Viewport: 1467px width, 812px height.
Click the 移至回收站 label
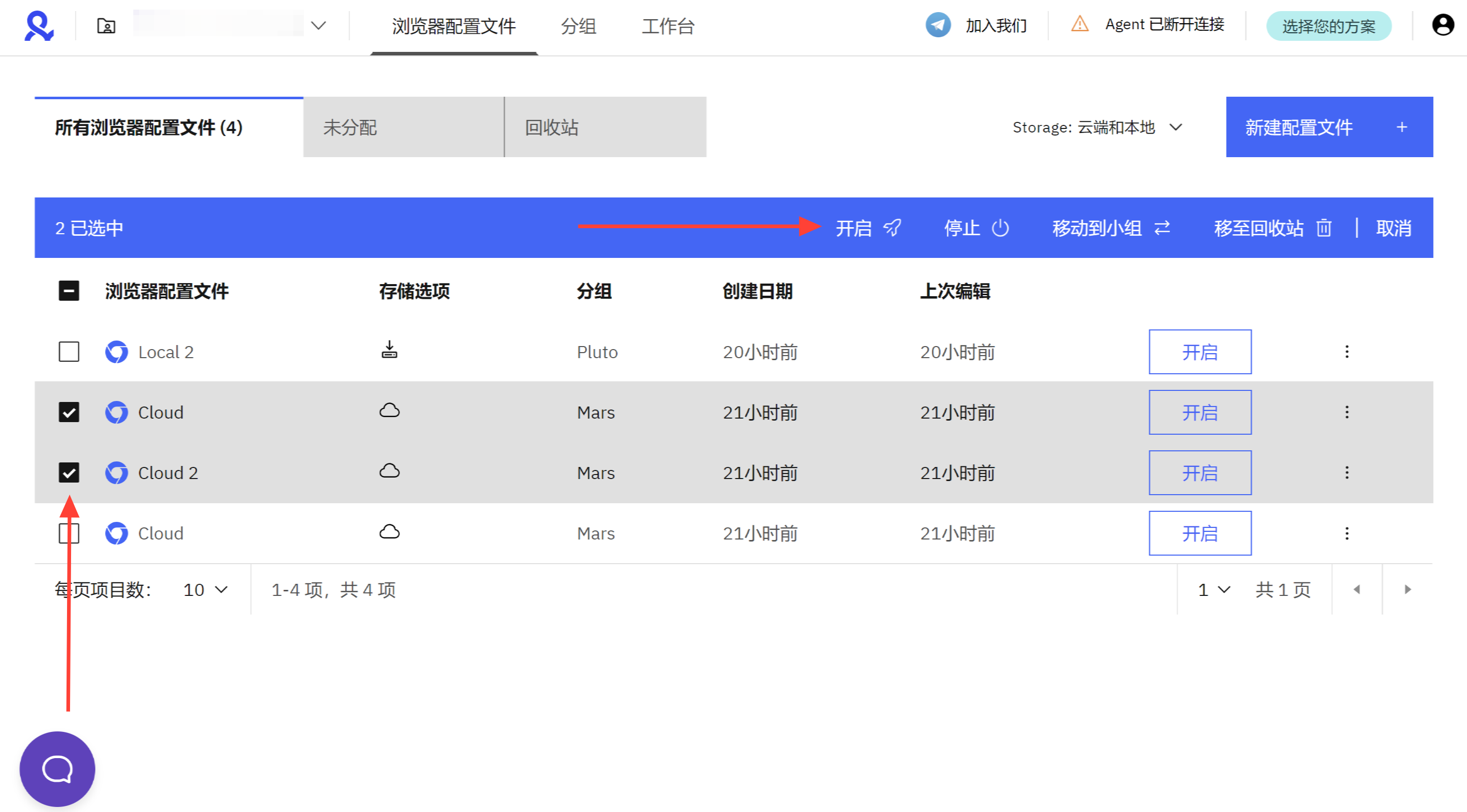[x=1258, y=228]
